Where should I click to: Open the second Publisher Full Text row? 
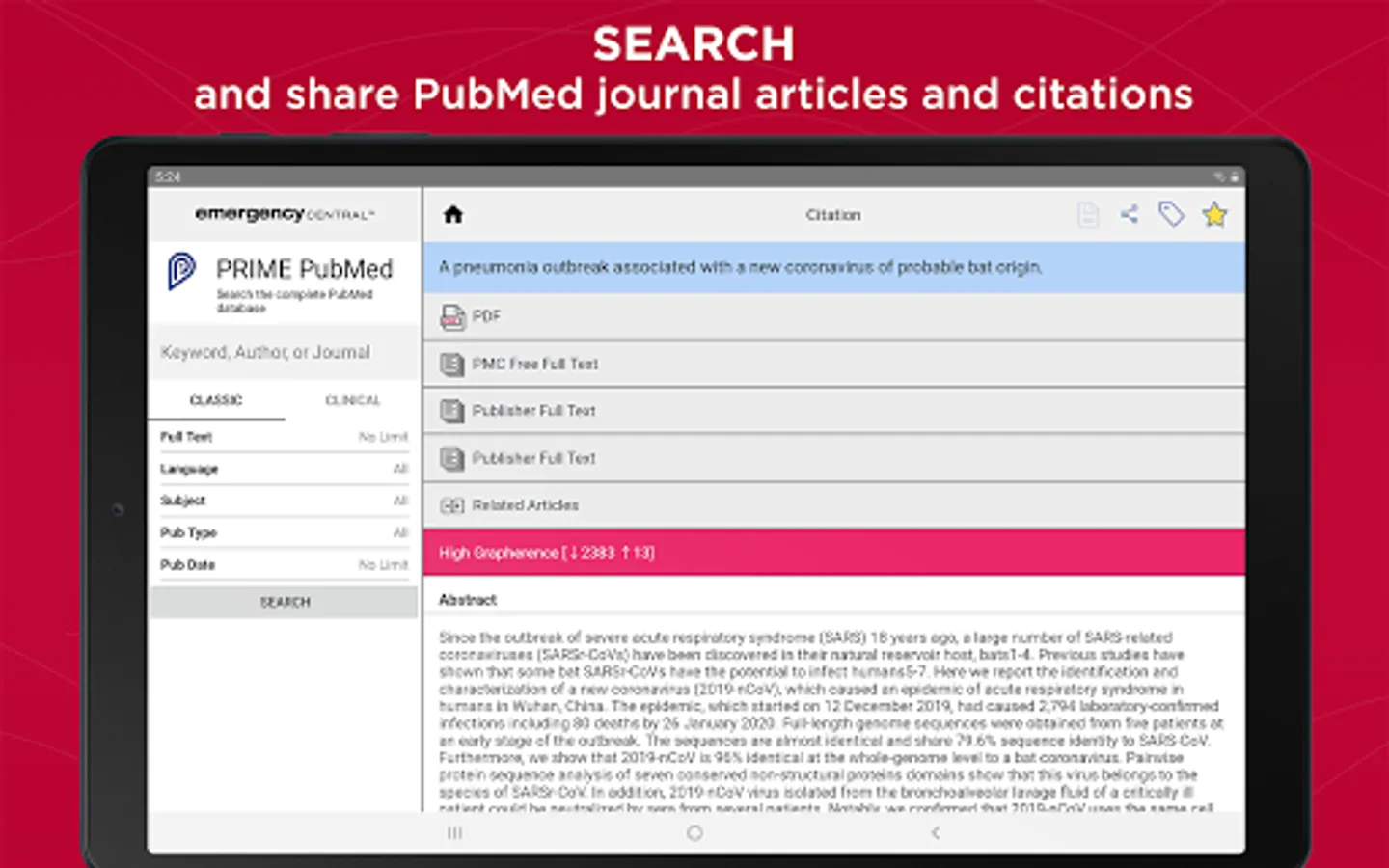(833, 458)
